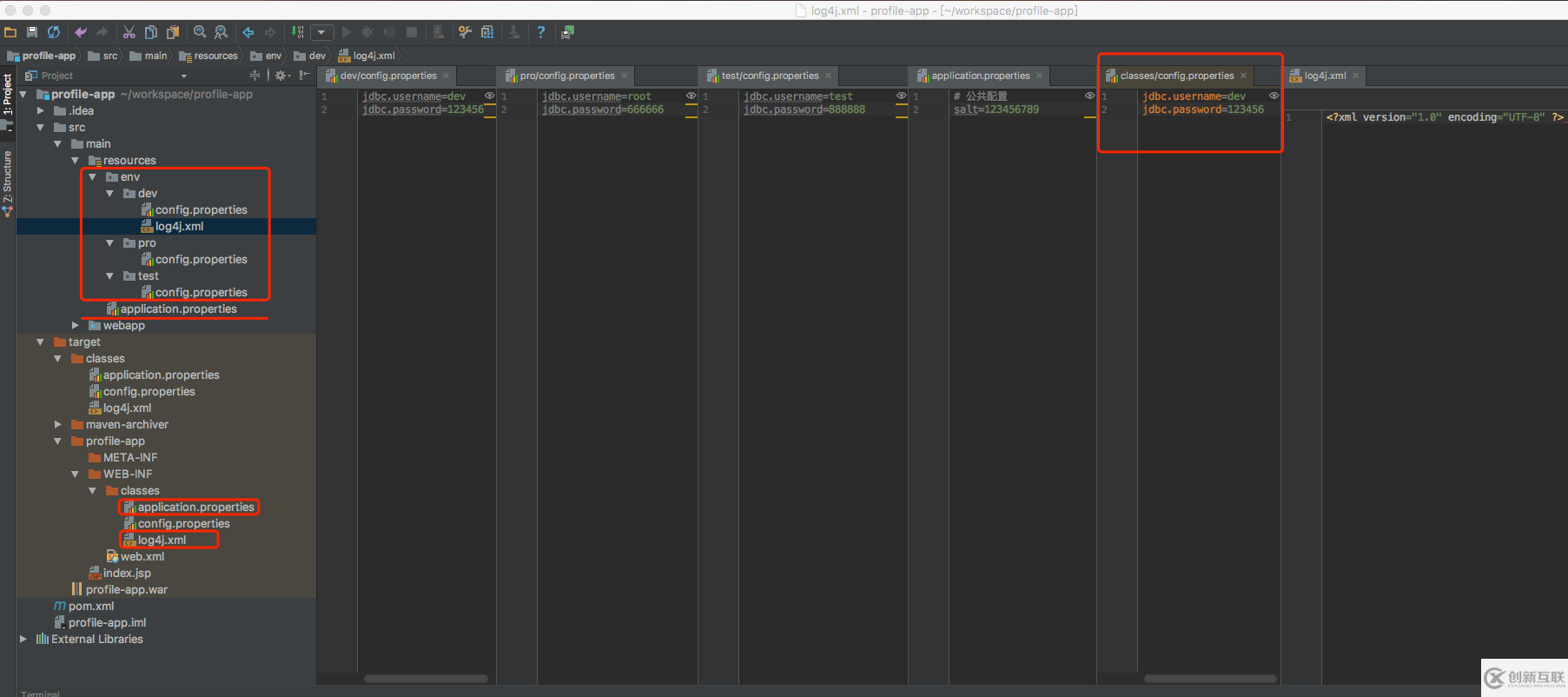Click the Help question mark icon
The height and width of the screenshot is (697, 1568).
coord(541,32)
